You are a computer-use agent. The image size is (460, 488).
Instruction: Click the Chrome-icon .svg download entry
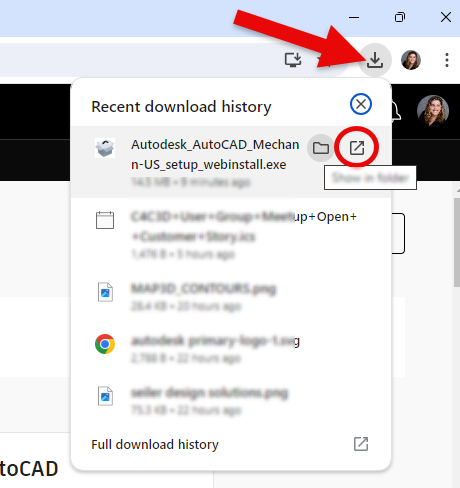[231, 348]
